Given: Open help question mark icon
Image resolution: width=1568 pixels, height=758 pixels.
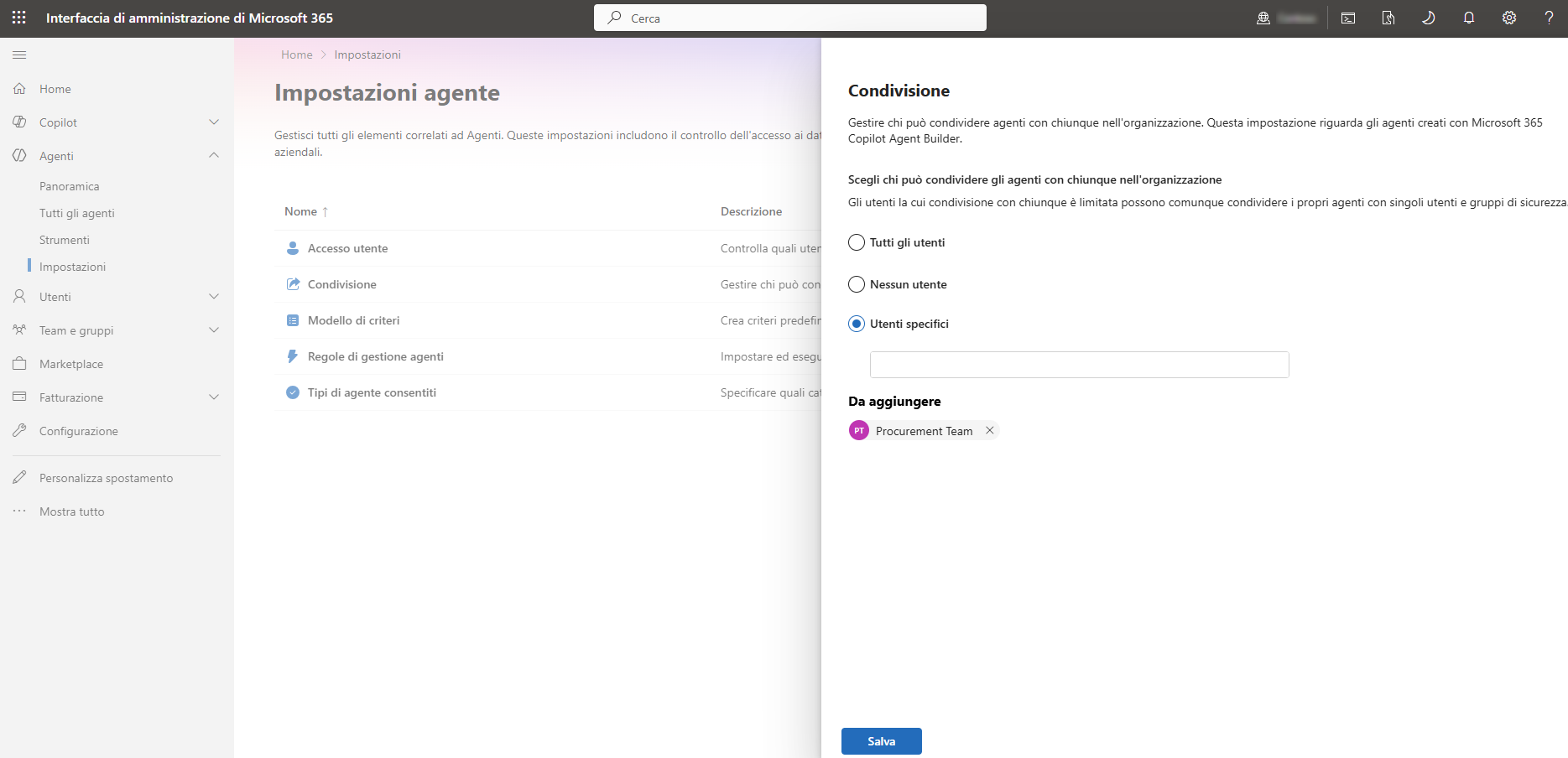Looking at the screenshot, I should tap(1549, 18).
